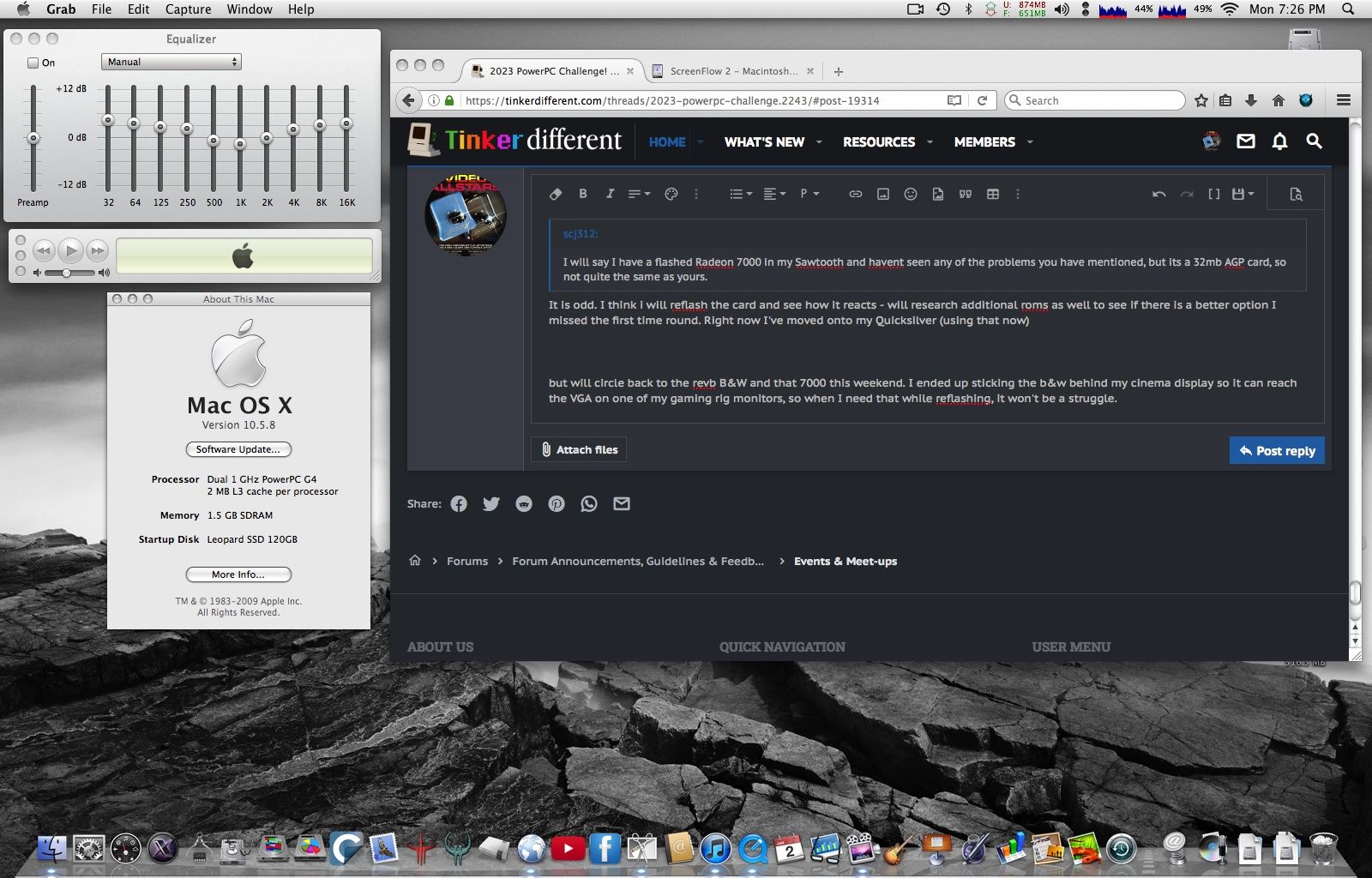This screenshot has height=878, width=1372.
Task: Open the Capture menu in Grab
Action: (x=188, y=9)
